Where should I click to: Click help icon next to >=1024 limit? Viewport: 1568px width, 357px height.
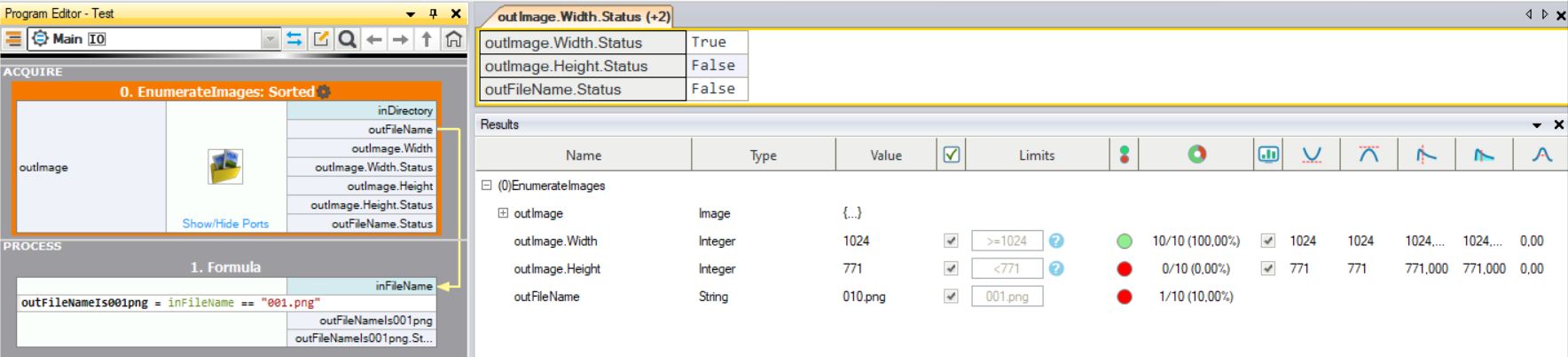1056,241
